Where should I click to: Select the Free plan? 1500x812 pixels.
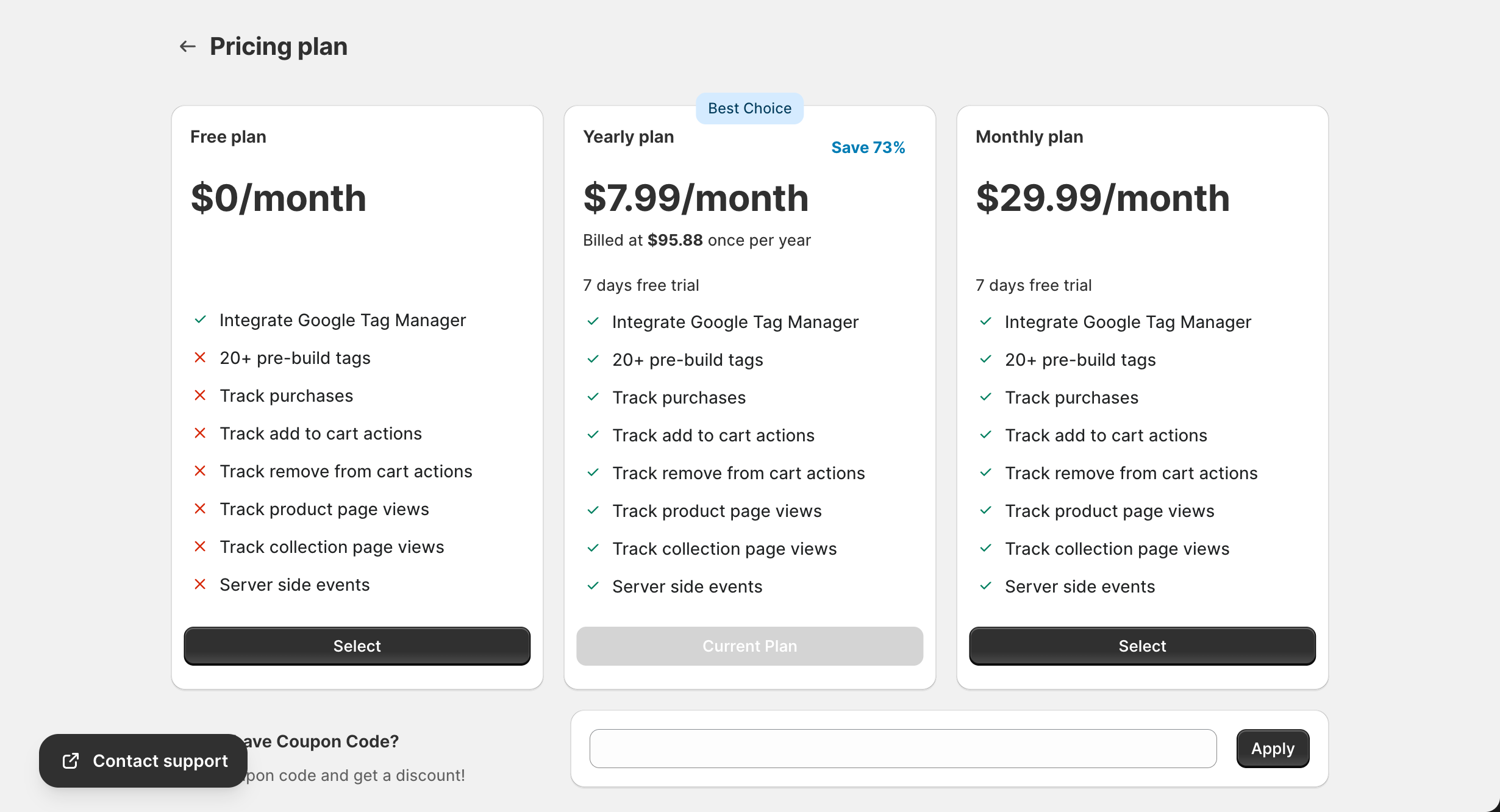point(357,646)
